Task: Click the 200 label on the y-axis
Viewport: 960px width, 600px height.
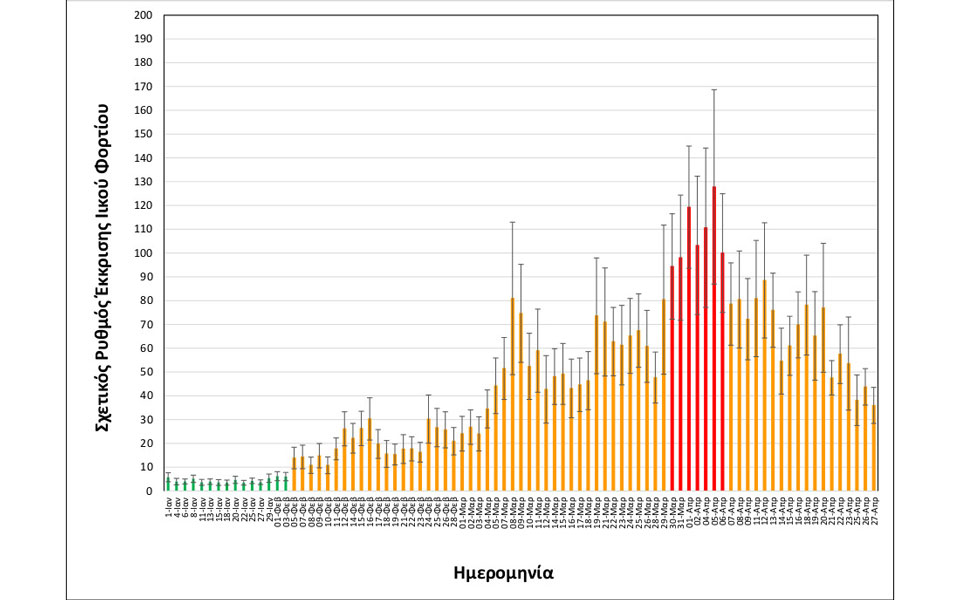Action: [x=143, y=16]
